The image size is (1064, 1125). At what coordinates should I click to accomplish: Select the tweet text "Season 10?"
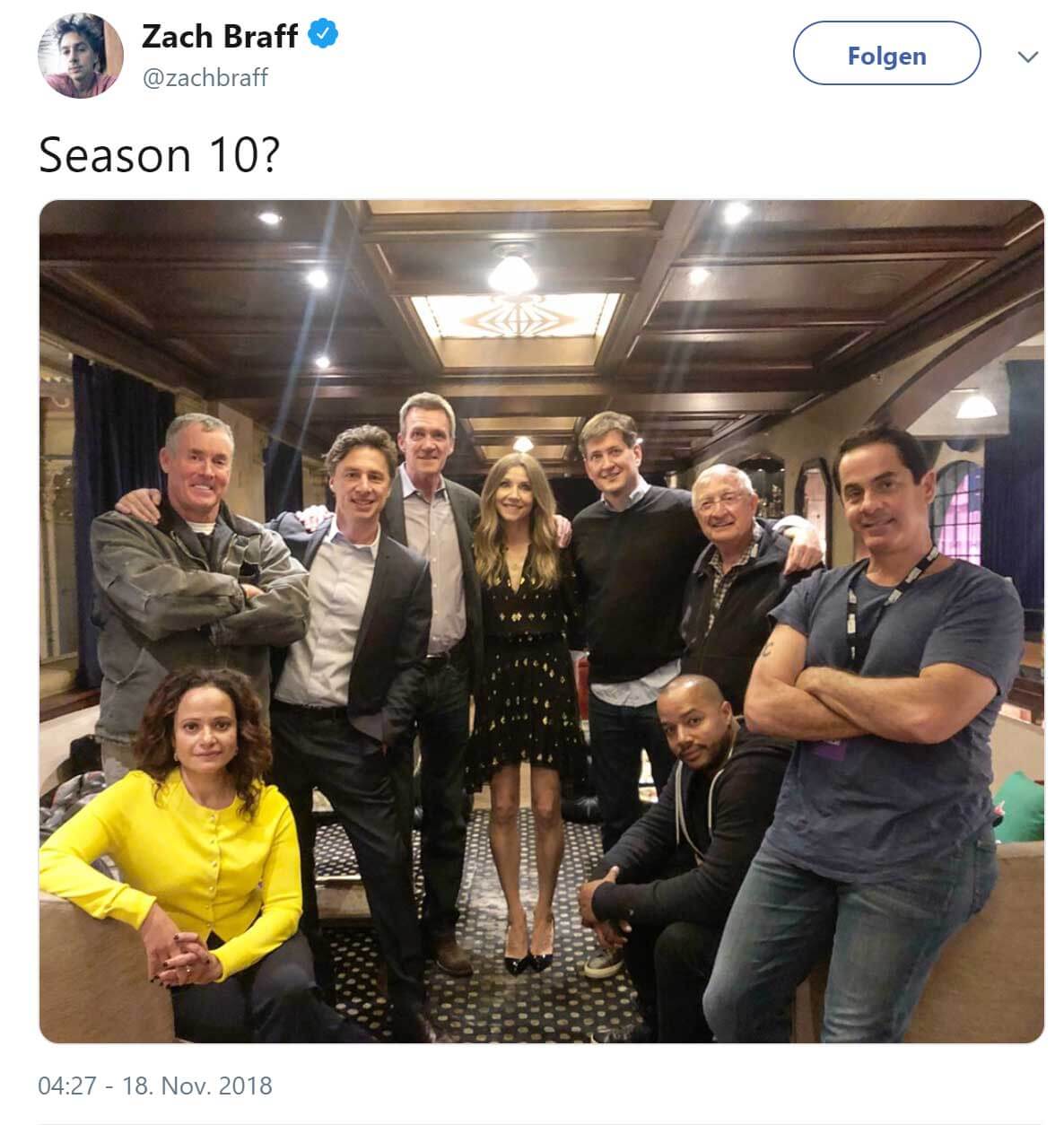click(x=160, y=154)
